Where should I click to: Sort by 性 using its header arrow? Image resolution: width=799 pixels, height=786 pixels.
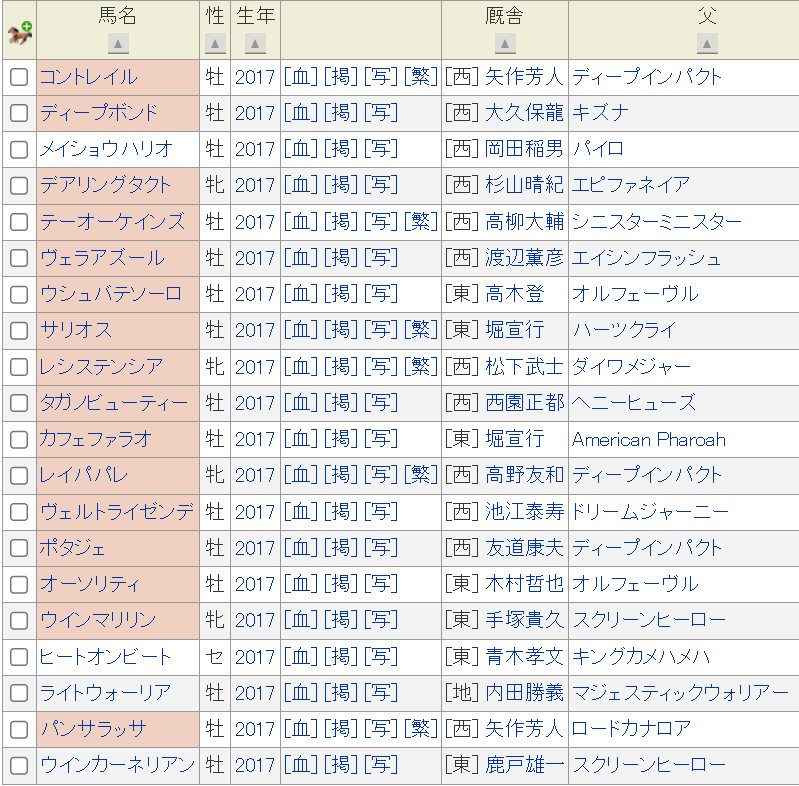215,44
